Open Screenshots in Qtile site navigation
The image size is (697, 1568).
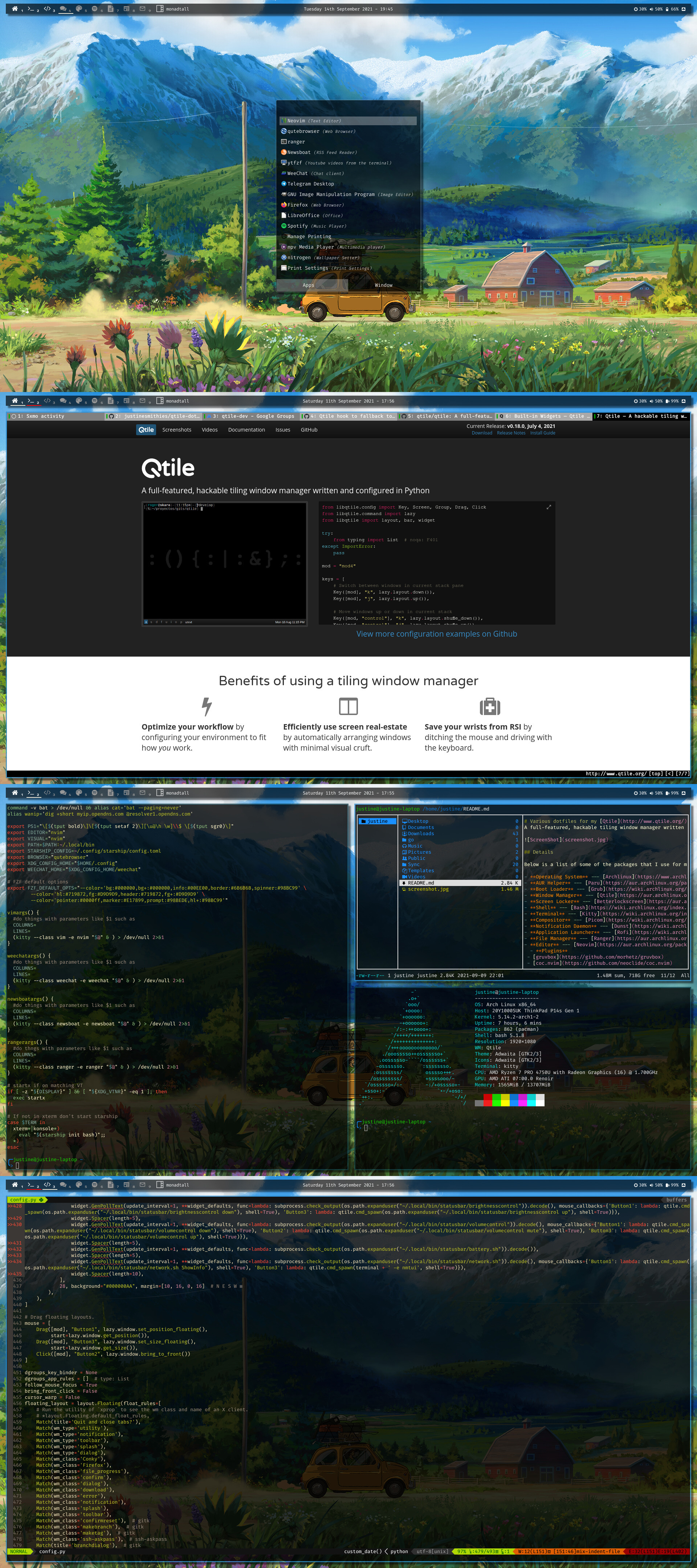(x=176, y=430)
